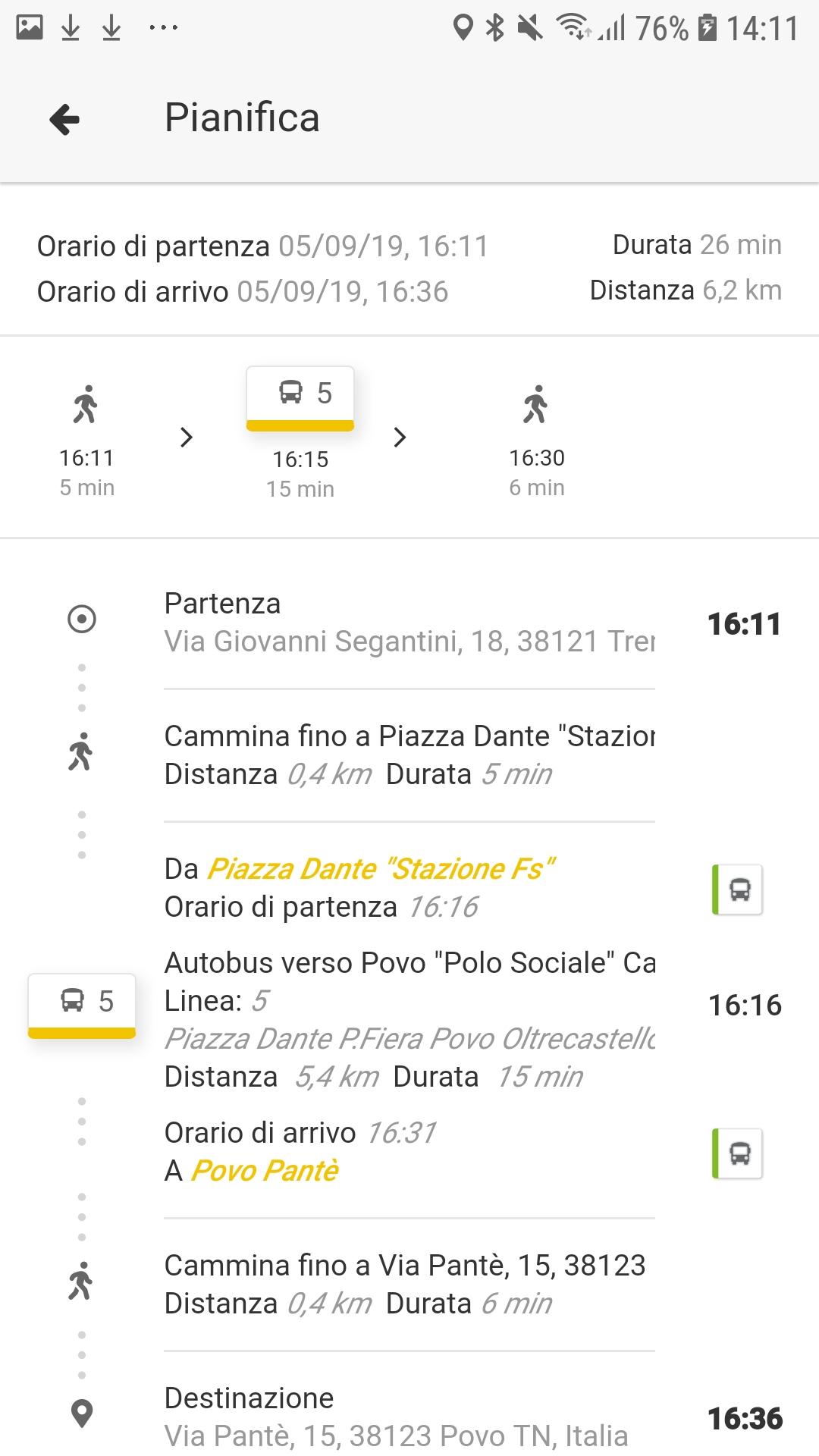The width and height of the screenshot is (819, 1456).
Task: Tap the Pianifica screen title
Action: tap(242, 118)
